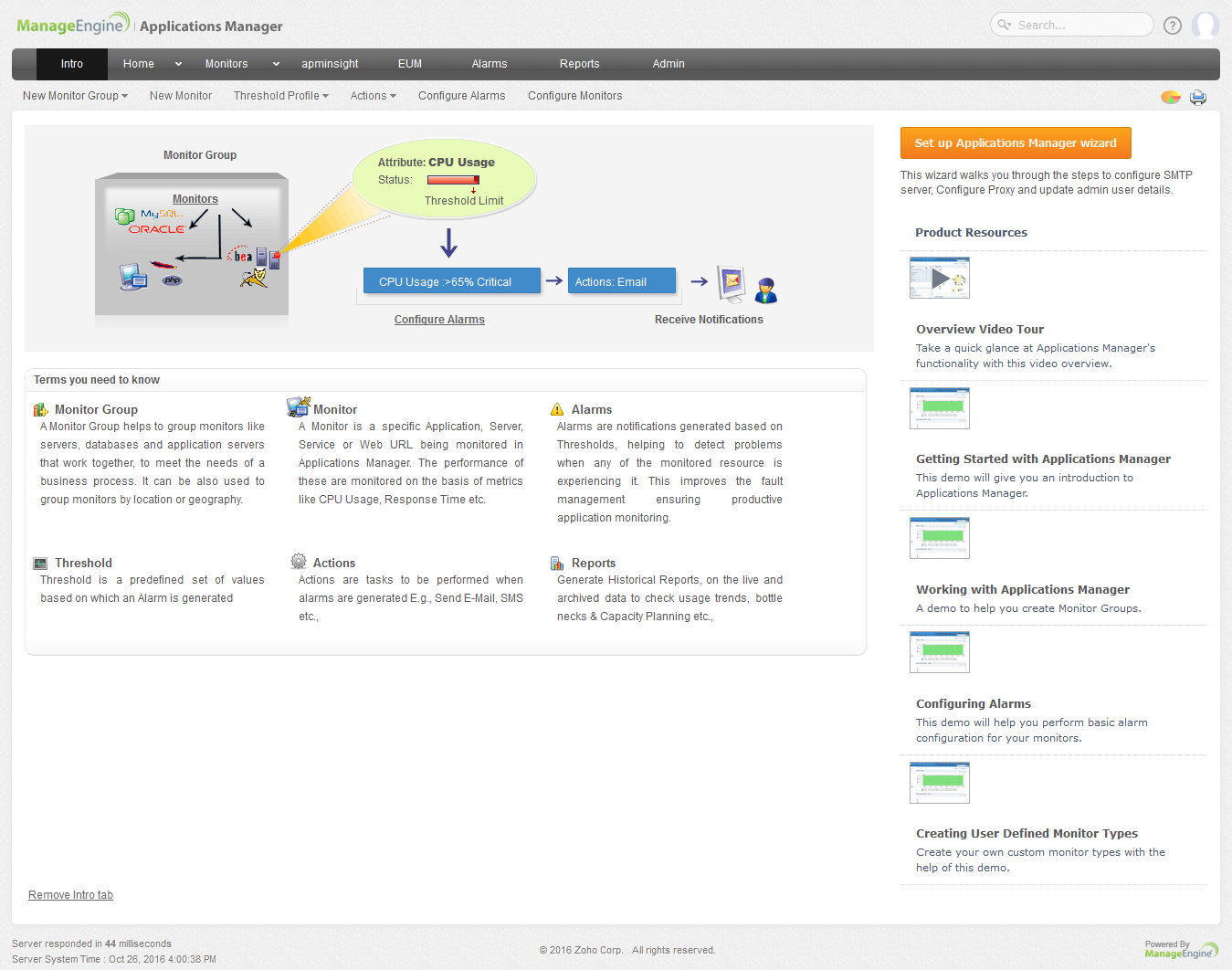Expand the Home menu dropdown arrow
This screenshot has width=1232, height=970.
178,64
